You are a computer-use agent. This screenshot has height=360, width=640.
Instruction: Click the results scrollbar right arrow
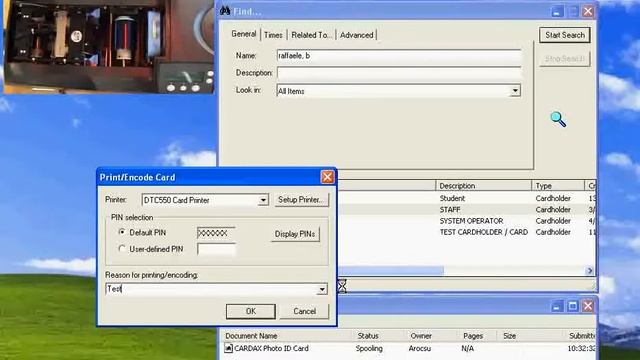(589, 271)
